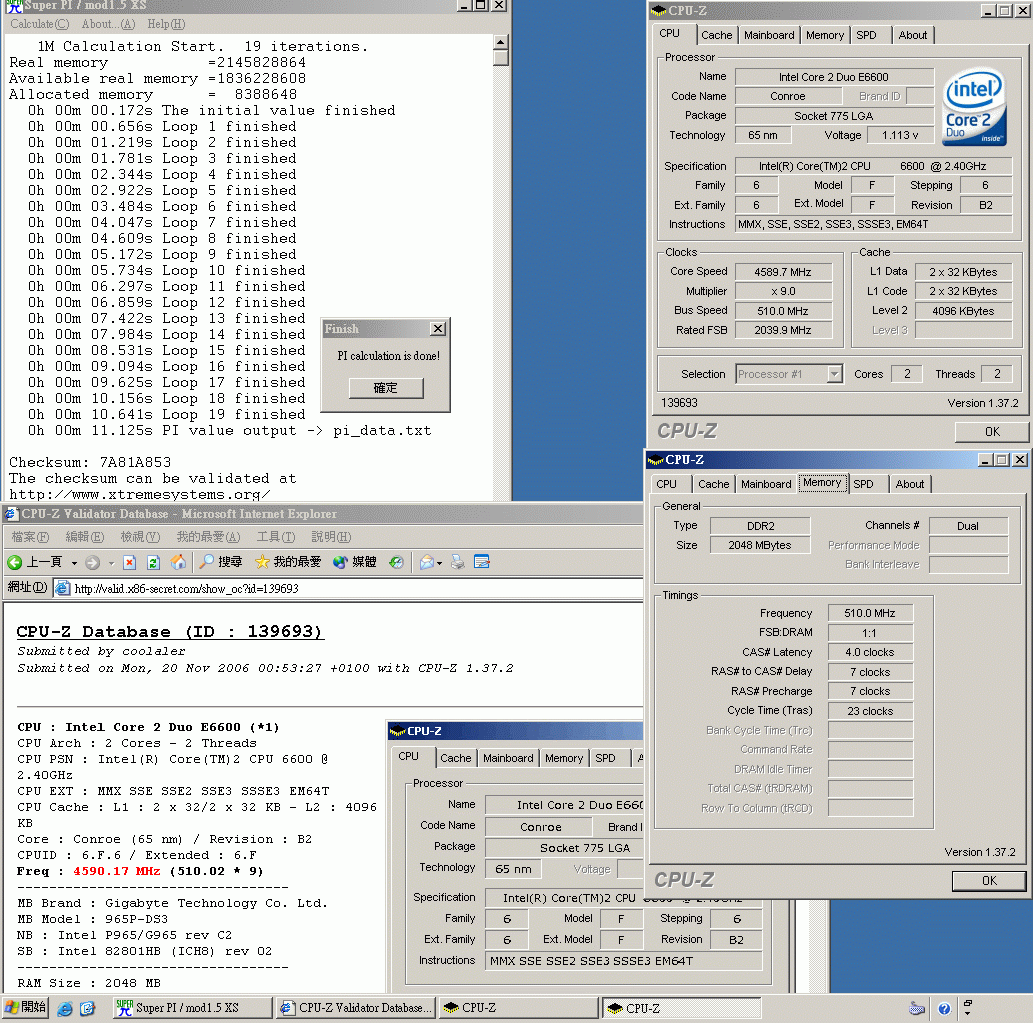Open the IE Media toolbar button
The height and width of the screenshot is (1023, 1033).
pyautogui.click(x=354, y=562)
